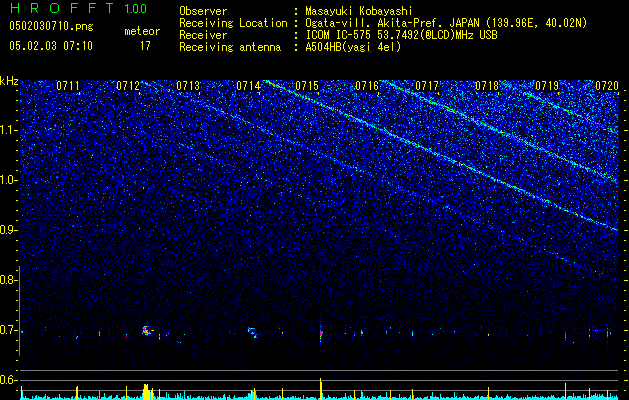The image size is (629, 400).
Task: Click the Ogata-vill. Akita-Pref. JAPAN location text
Action: point(446,23)
